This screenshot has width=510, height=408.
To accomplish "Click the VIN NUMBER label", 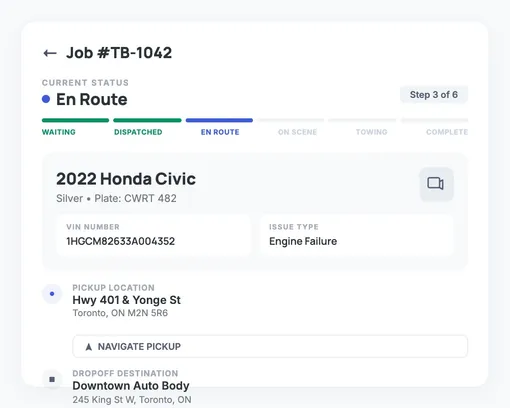I will point(93,227).
